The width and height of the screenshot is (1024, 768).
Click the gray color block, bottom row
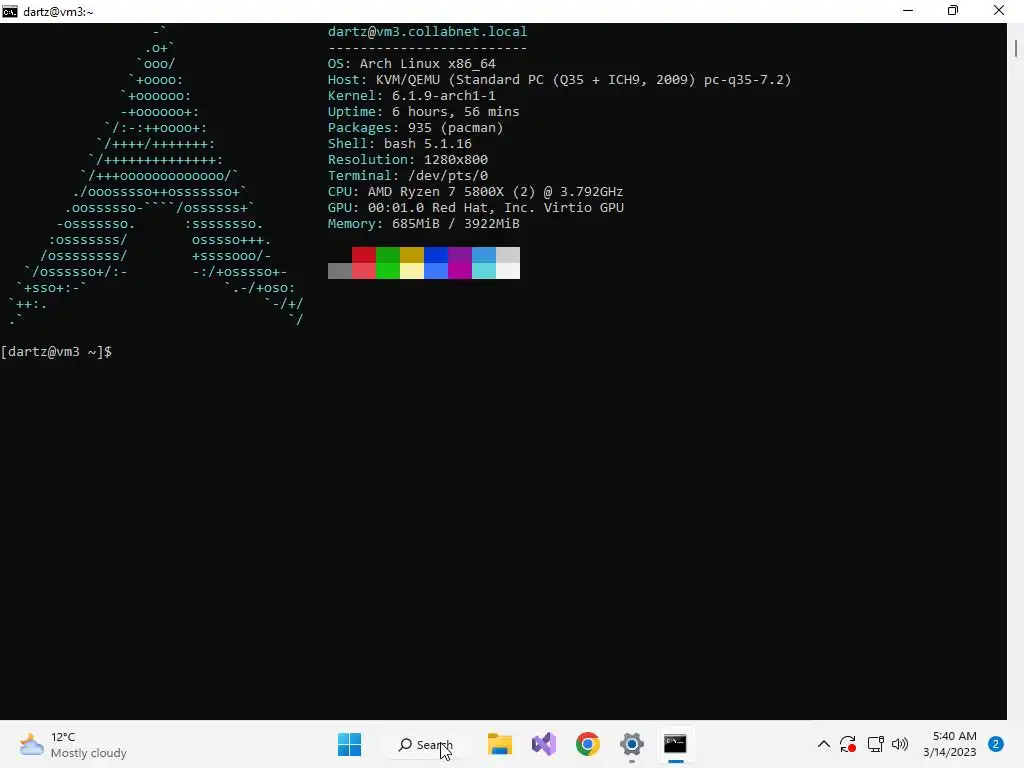point(340,271)
